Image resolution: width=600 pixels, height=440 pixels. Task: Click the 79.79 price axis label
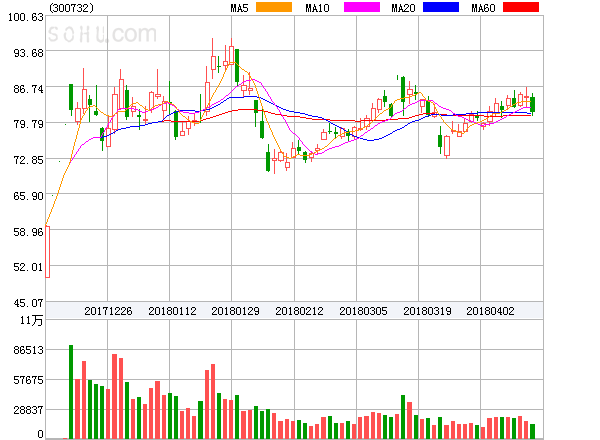coord(29,124)
